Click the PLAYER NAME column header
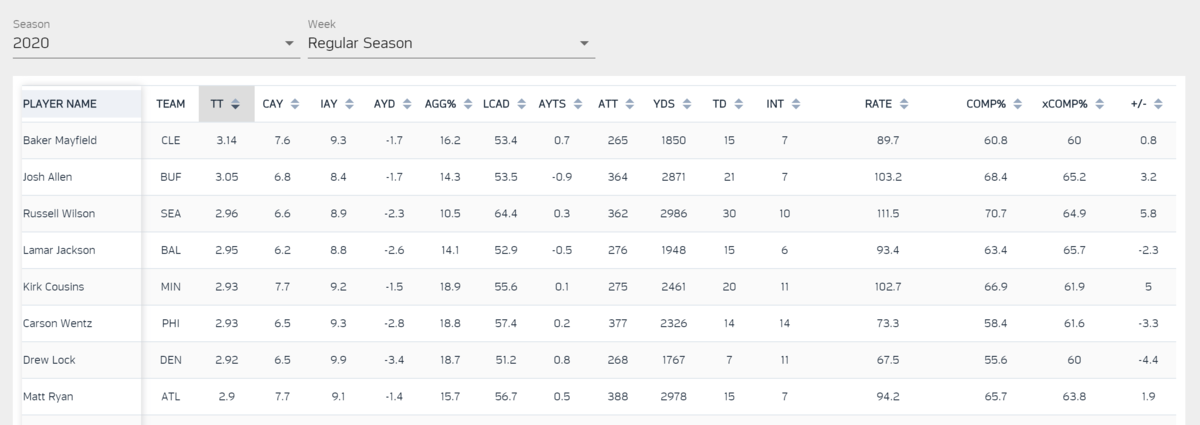The image size is (1200, 425). click(x=60, y=104)
